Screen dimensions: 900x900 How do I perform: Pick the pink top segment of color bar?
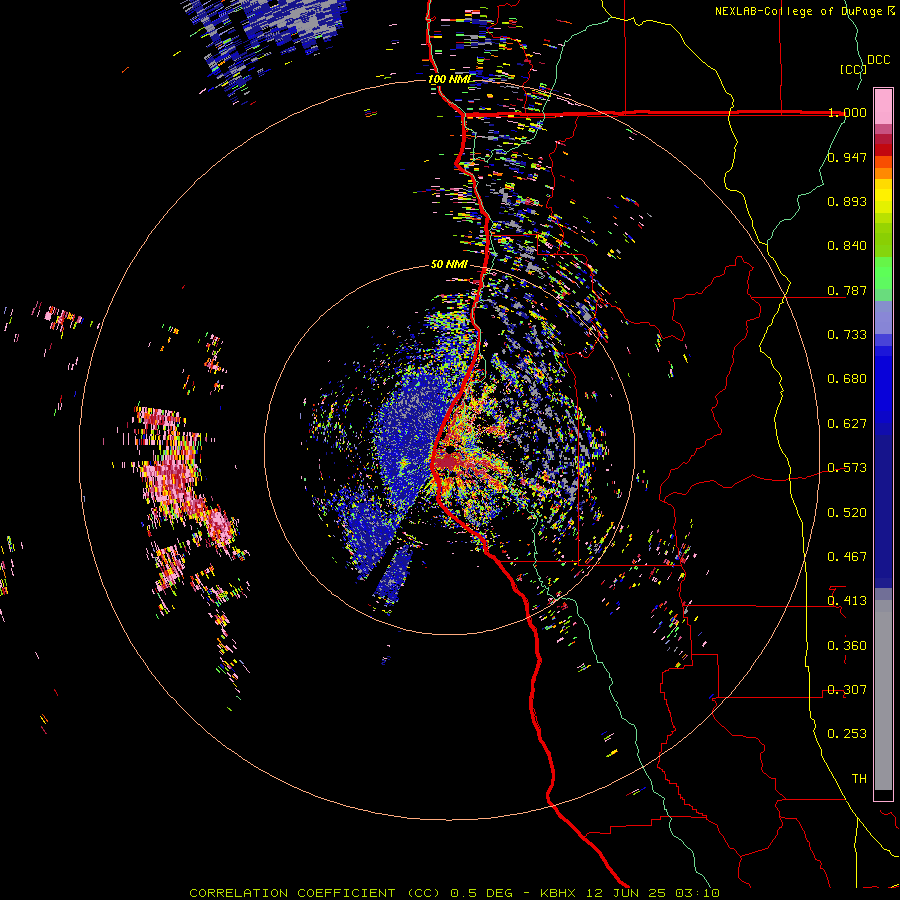[883, 106]
